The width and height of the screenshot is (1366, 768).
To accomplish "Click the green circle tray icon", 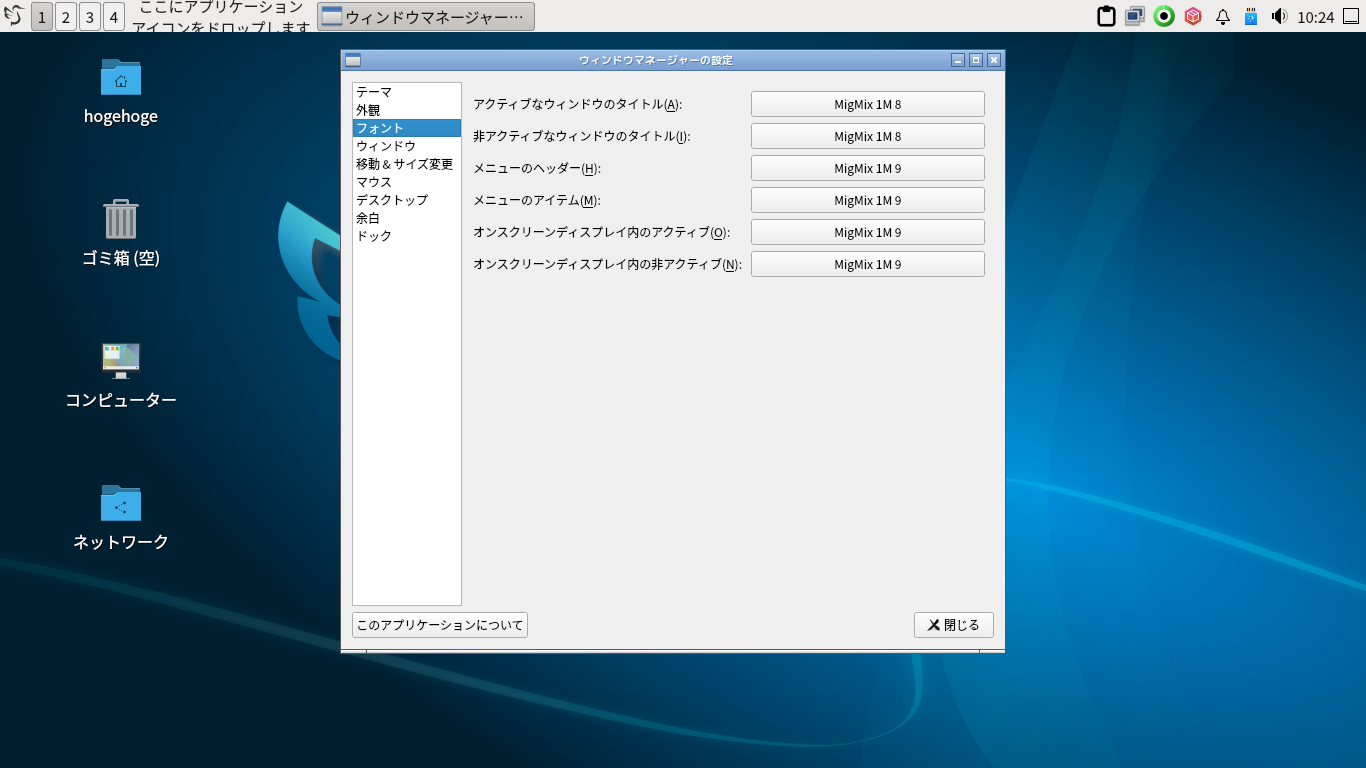I will pyautogui.click(x=1164, y=16).
